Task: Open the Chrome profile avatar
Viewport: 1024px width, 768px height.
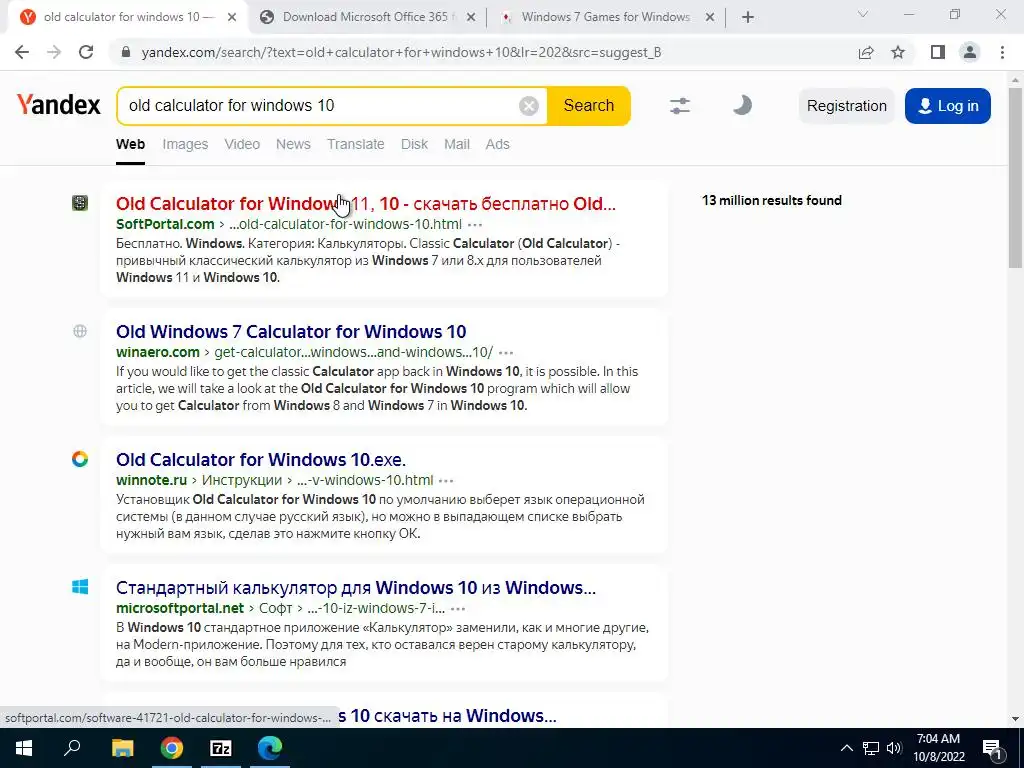Action: pos(970,52)
